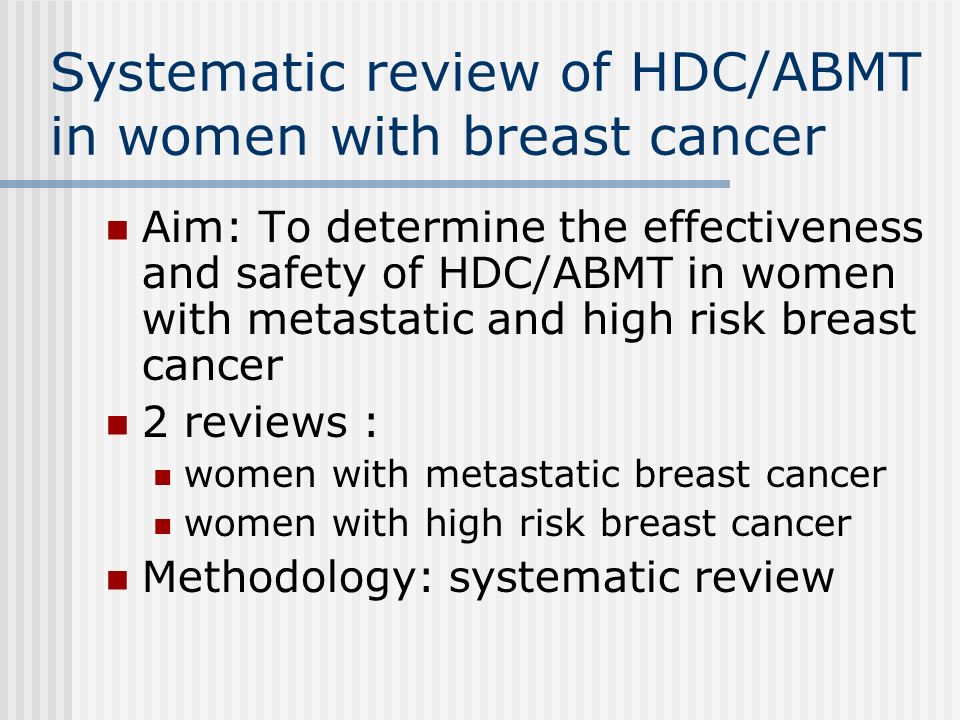Click the 'Methodology: systematic review' line
The image size is (960, 720).
coord(488,578)
